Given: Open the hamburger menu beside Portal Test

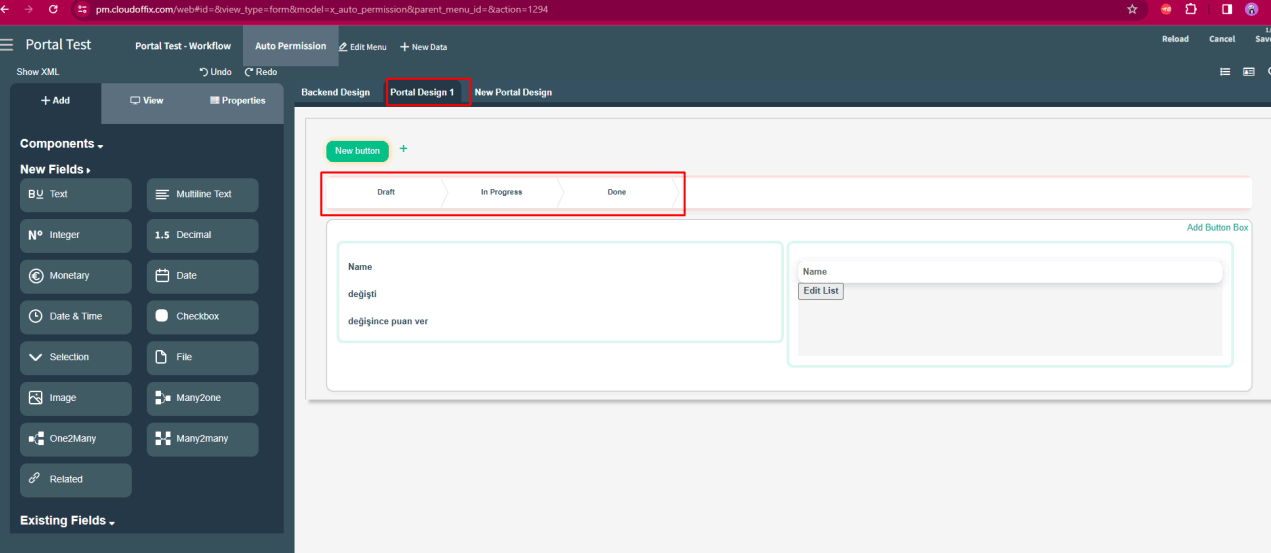Looking at the screenshot, I should [x=8, y=45].
